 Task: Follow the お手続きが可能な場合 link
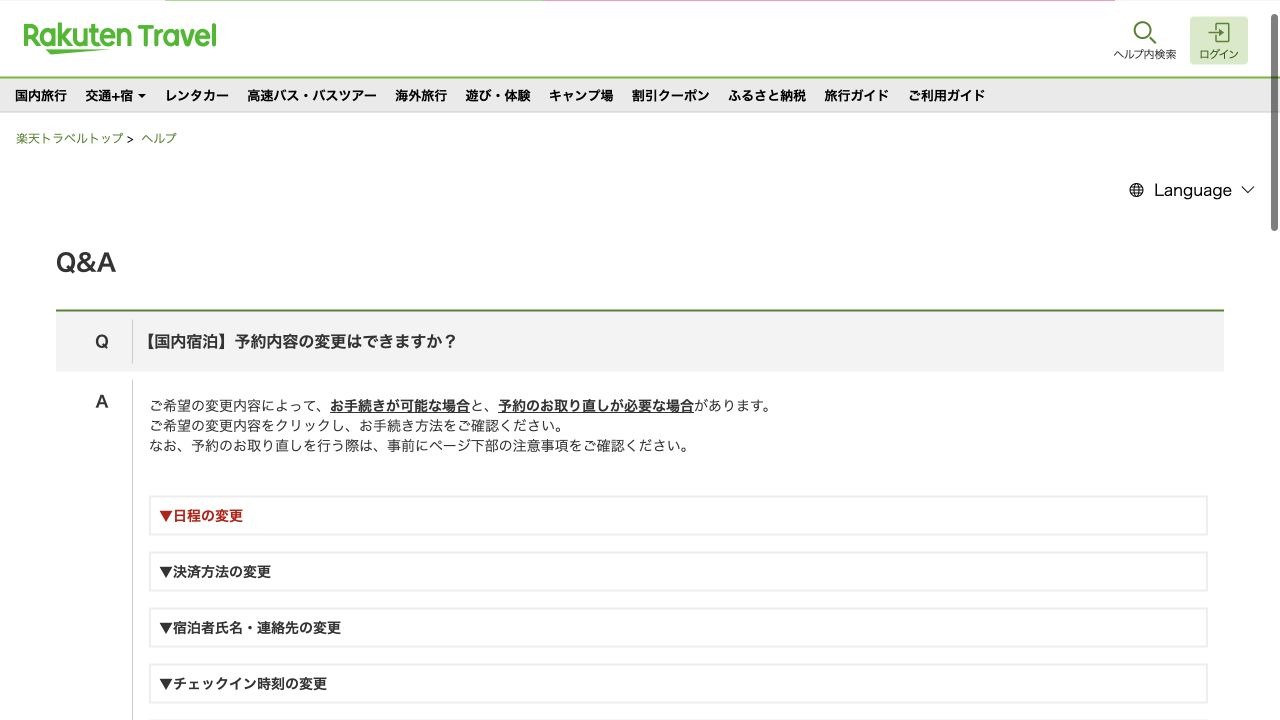coord(400,406)
